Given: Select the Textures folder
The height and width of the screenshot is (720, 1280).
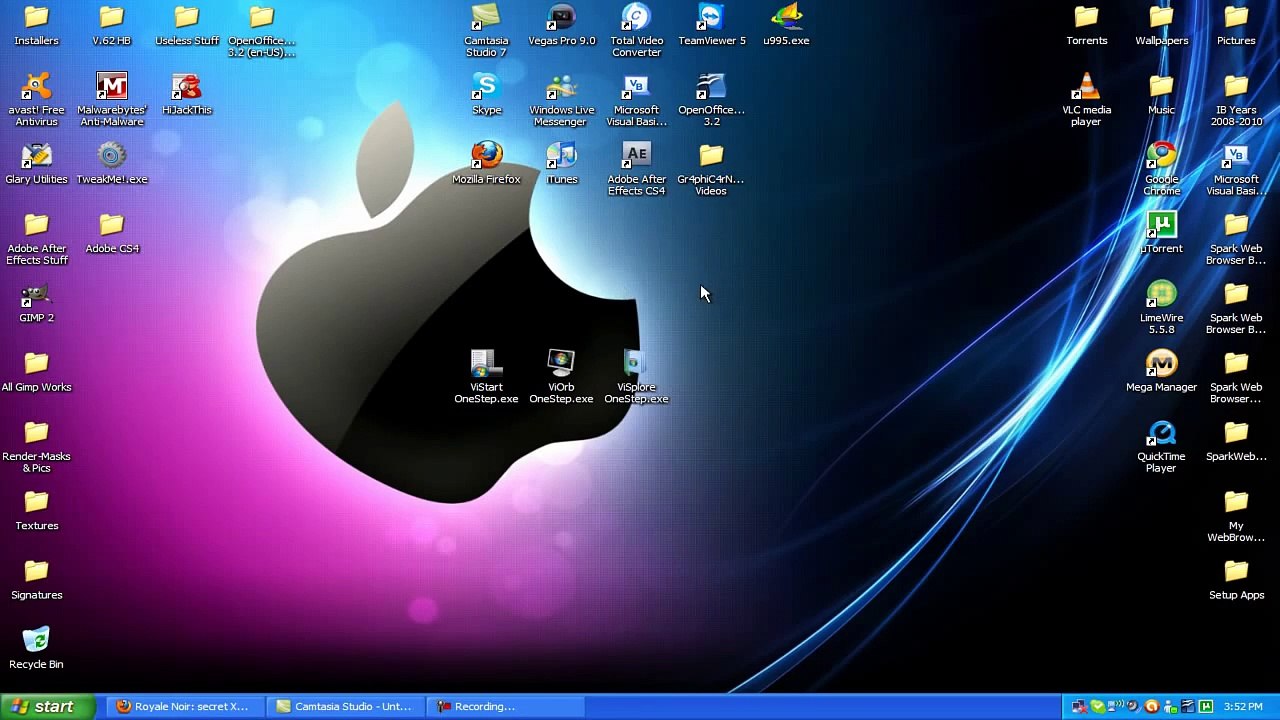Looking at the screenshot, I should click(36, 511).
